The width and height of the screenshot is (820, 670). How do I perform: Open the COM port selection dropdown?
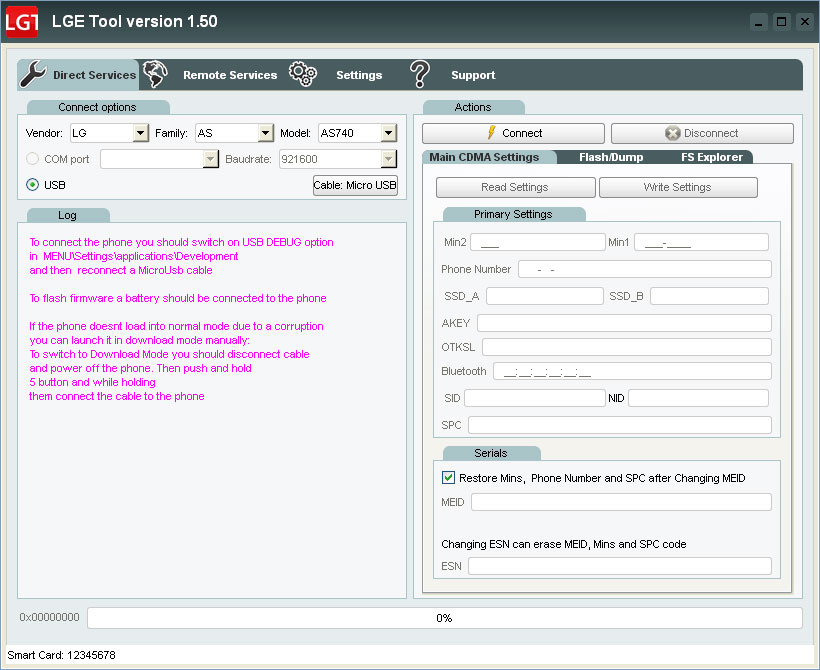pos(210,159)
